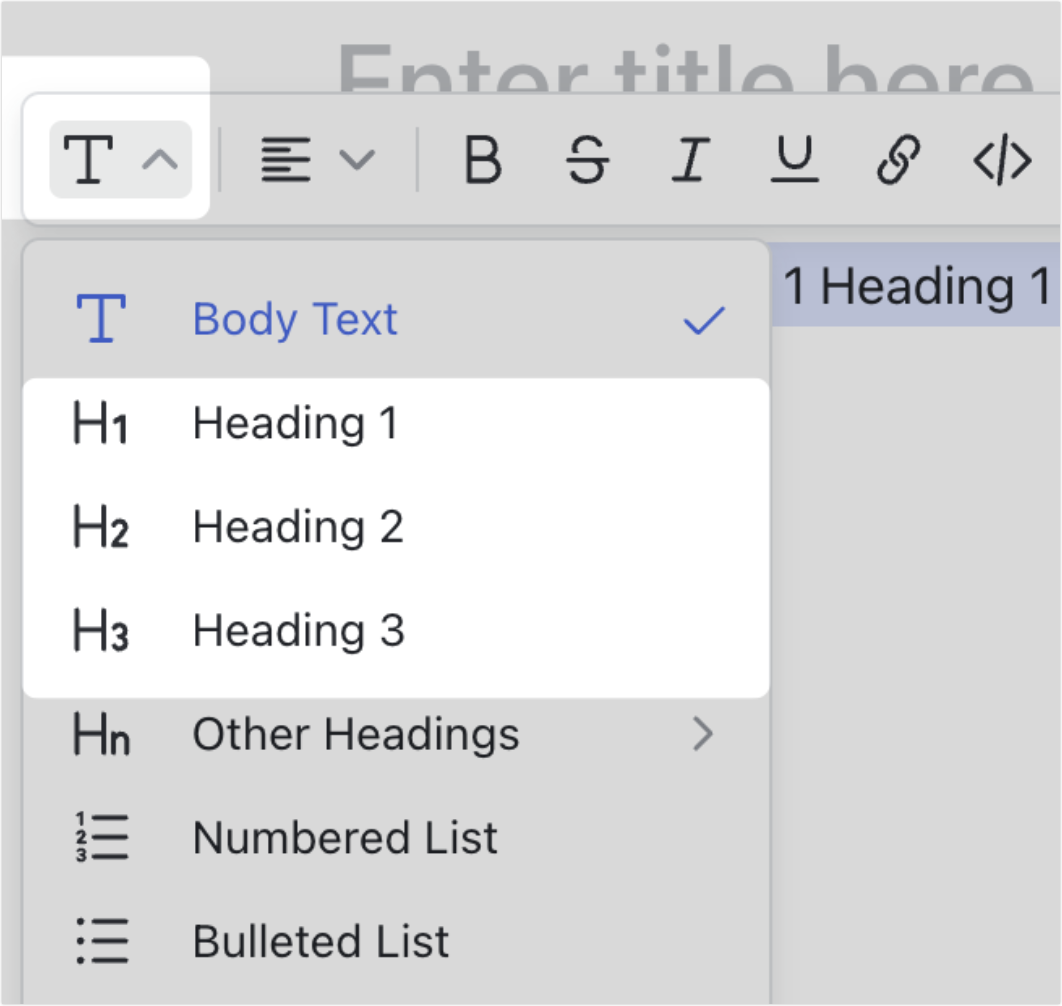1062x1006 pixels.
Task: Expand the Other Headings submenu
Action: click(356, 734)
